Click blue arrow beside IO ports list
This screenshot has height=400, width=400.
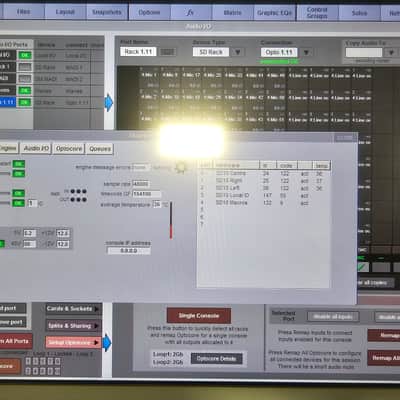[x=109, y=103]
